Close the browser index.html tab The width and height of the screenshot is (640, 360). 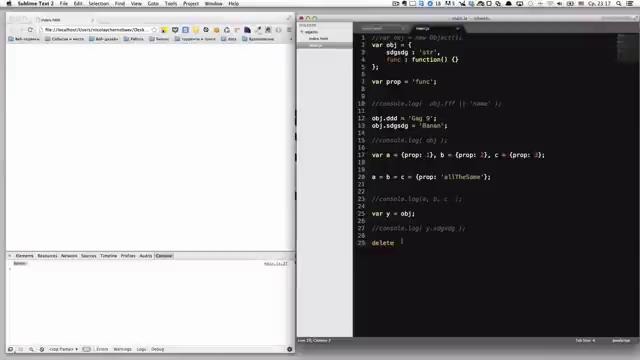[92, 20]
